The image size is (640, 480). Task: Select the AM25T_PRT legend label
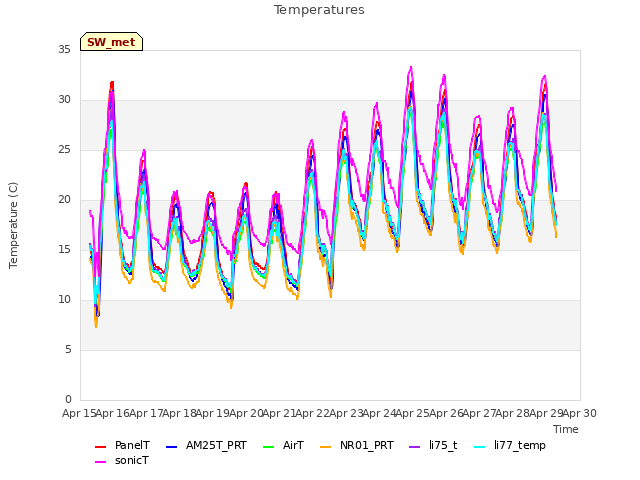click(x=216, y=445)
